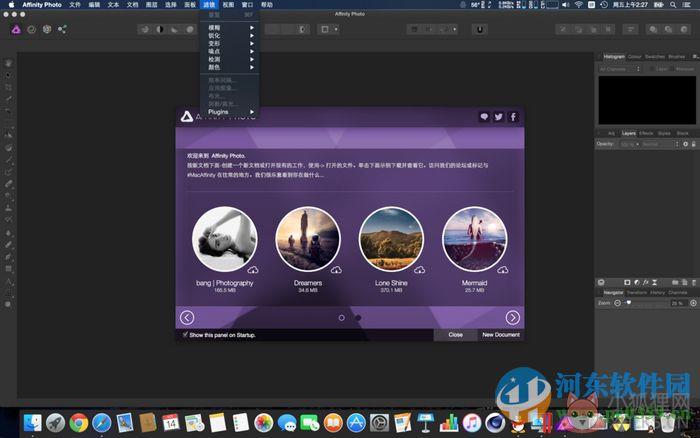Open App Store from the dock
This screenshot has width=700, height=438.
point(356,423)
